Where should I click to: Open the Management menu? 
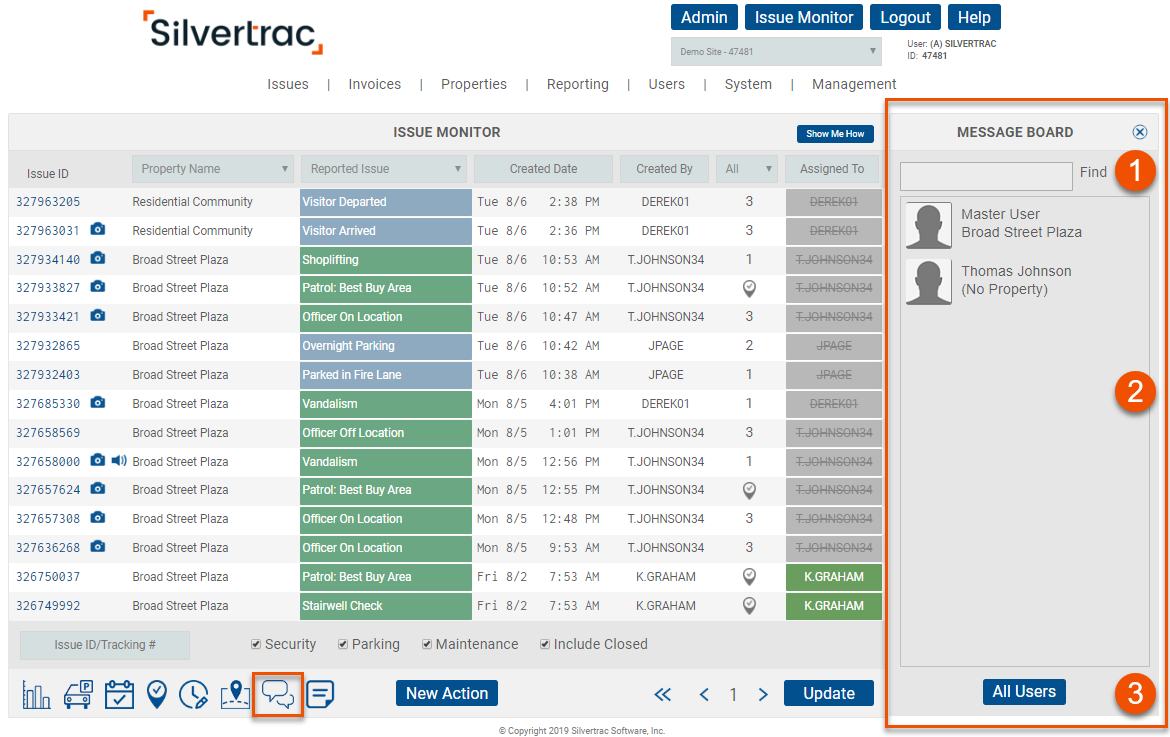[x=854, y=84]
